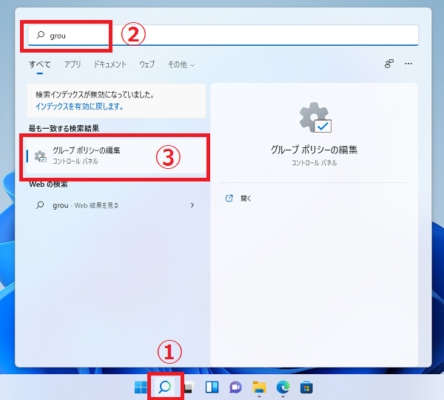Click the search account options icon
This screenshot has width=444, height=400.
click(389, 64)
